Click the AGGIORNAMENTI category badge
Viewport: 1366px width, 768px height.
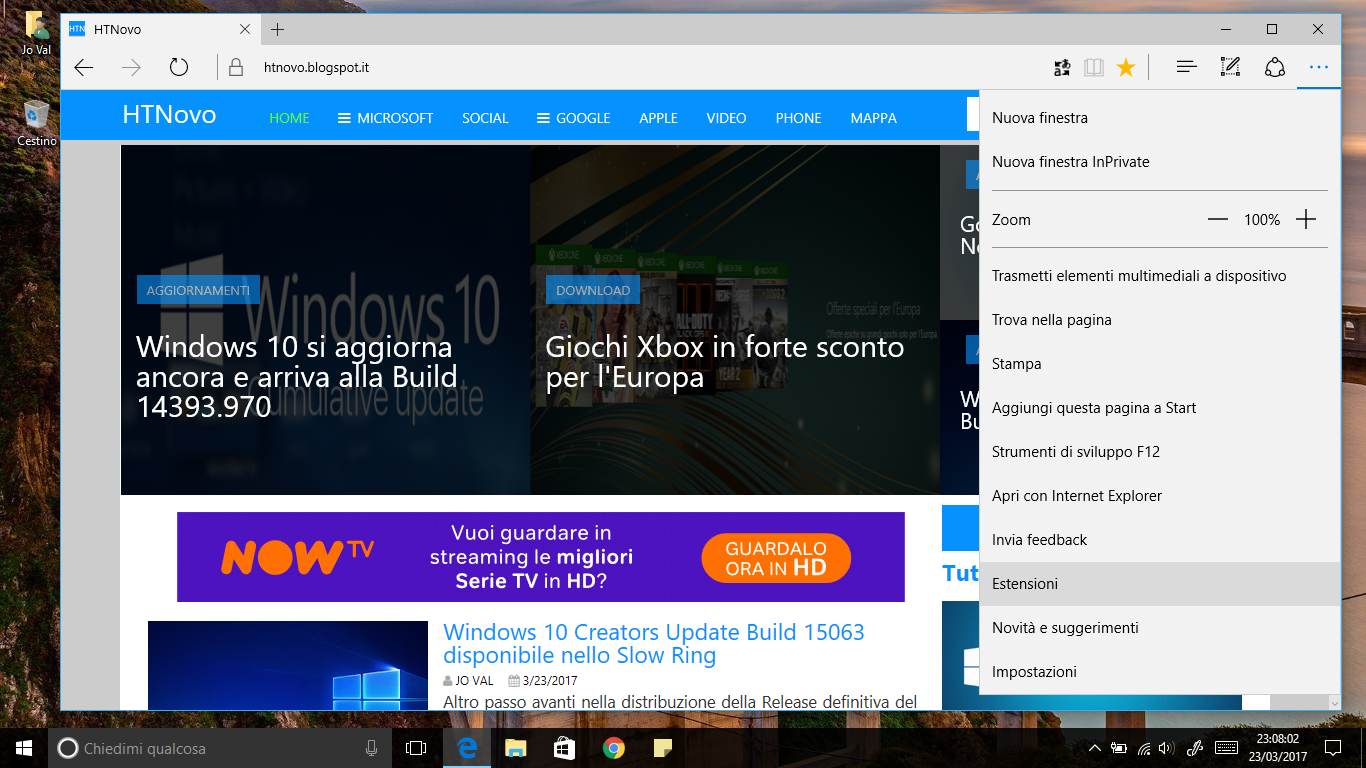[x=198, y=290]
